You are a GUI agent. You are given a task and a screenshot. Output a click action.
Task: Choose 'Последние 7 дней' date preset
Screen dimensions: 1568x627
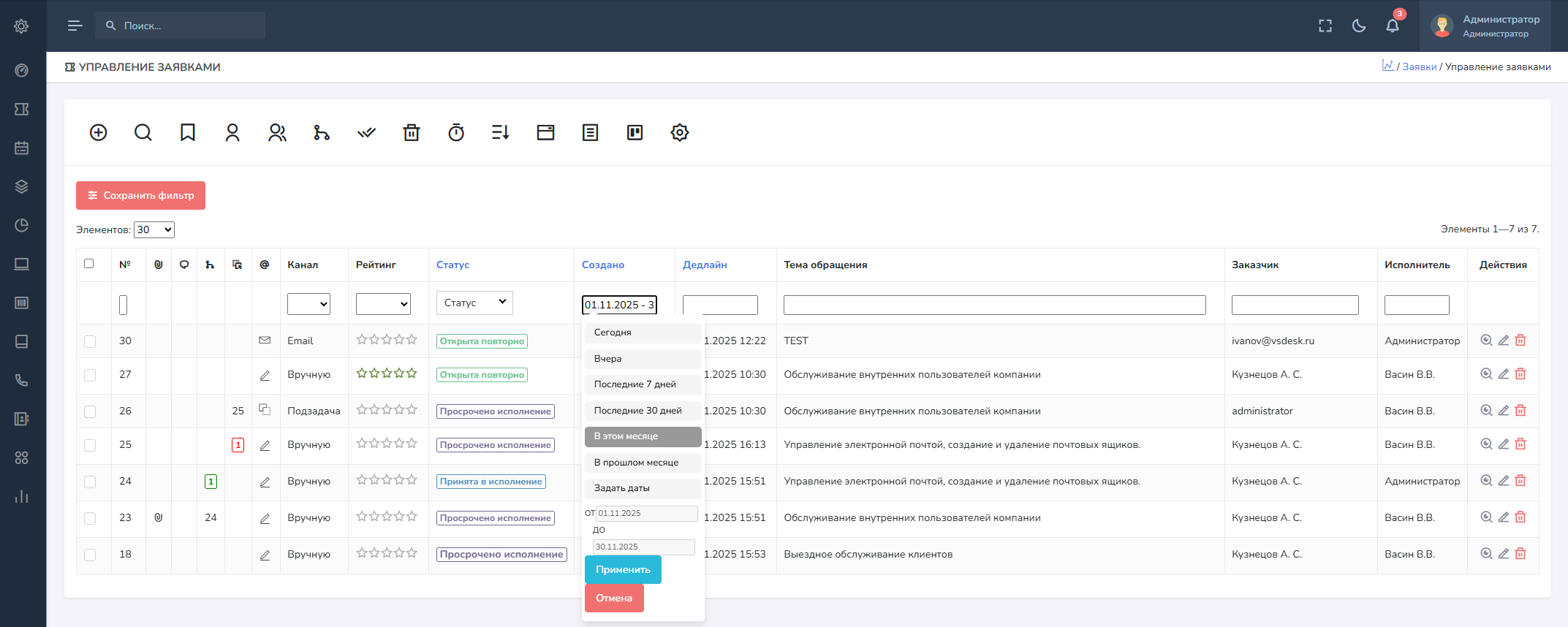tap(643, 384)
